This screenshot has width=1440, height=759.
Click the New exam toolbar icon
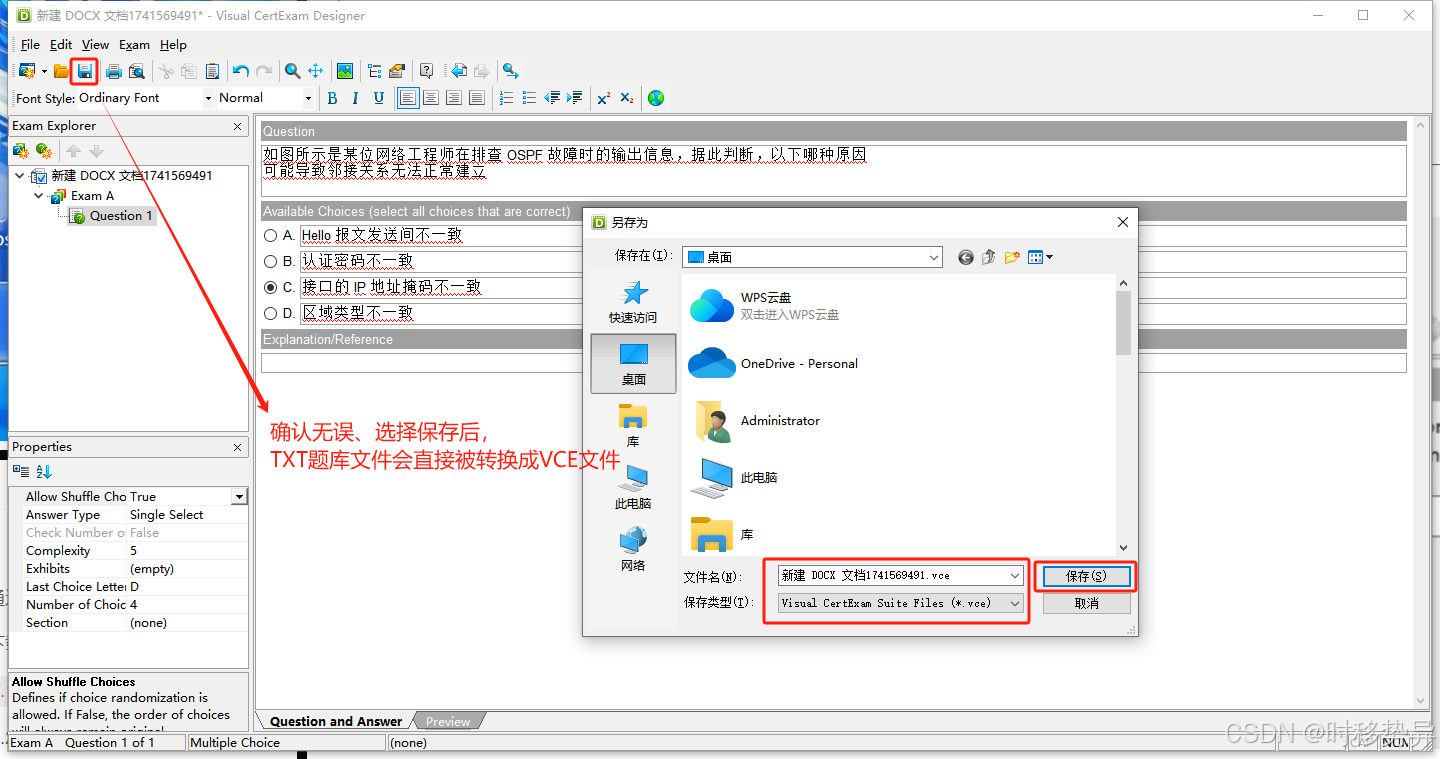27,71
